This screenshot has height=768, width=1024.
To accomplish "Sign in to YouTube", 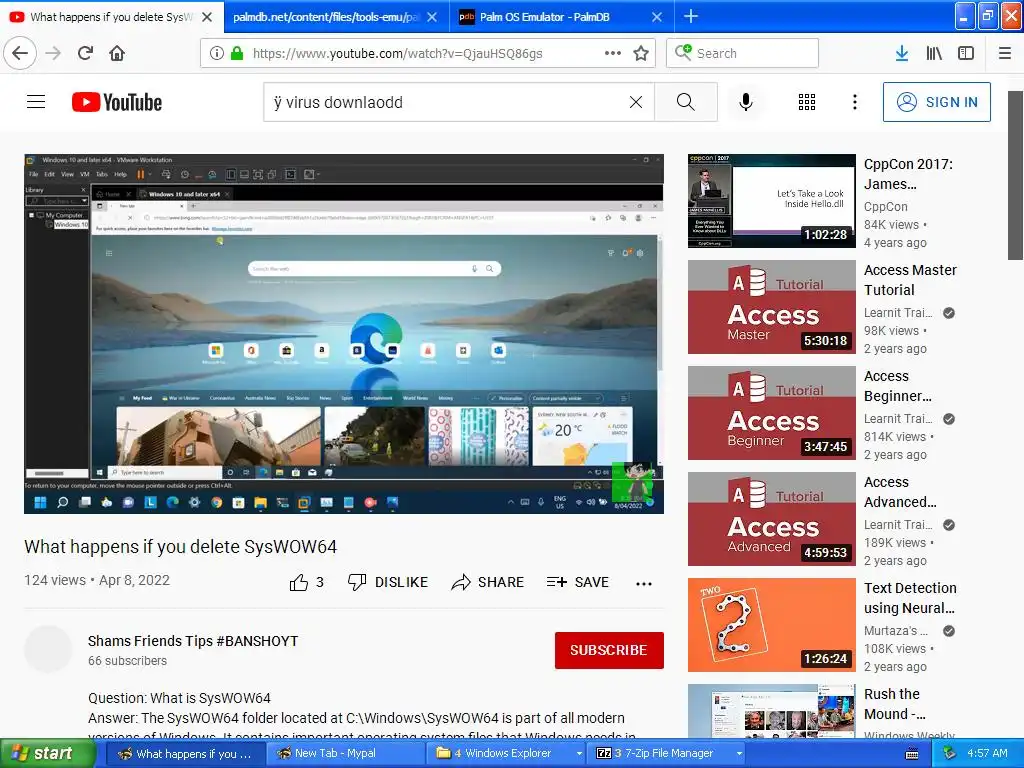I will pyautogui.click(x=936, y=102).
